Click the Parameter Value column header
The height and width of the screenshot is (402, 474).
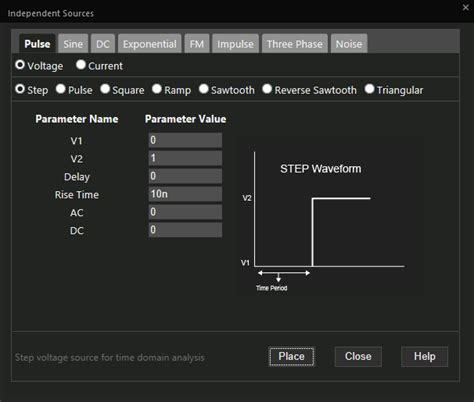(185, 119)
